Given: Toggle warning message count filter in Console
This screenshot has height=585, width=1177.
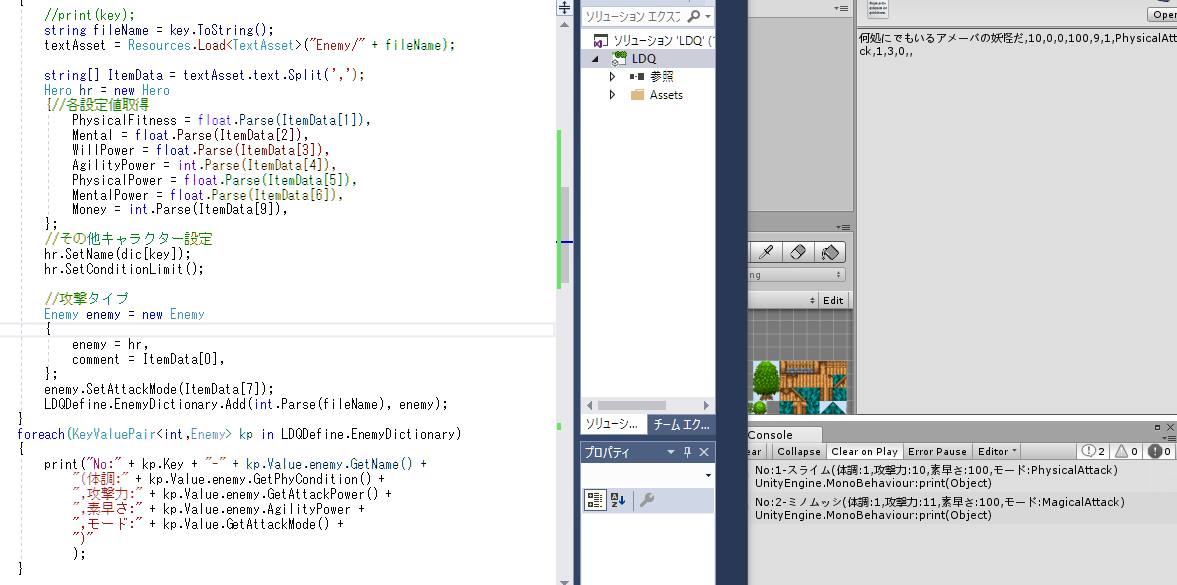Looking at the screenshot, I should coord(1126,451).
